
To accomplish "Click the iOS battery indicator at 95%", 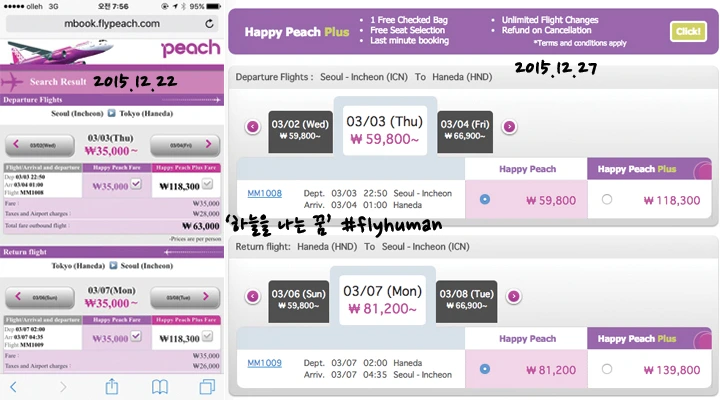I will point(213,6).
